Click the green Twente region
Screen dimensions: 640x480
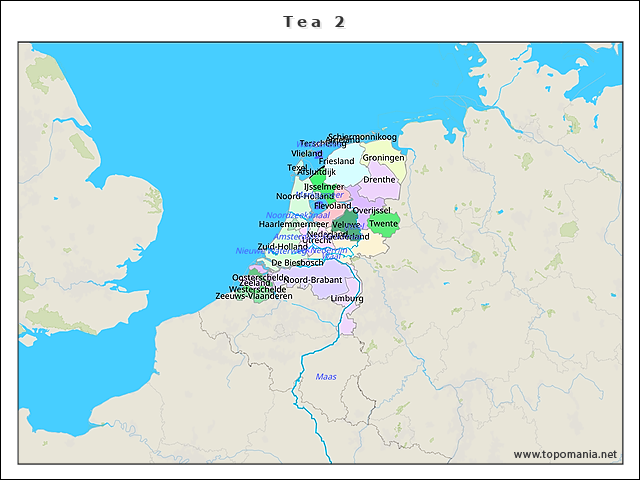coord(383,223)
